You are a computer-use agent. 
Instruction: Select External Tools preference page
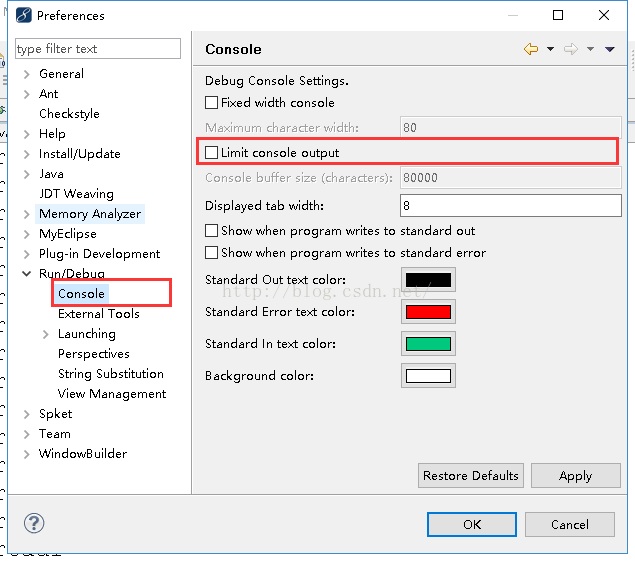pos(98,314)
